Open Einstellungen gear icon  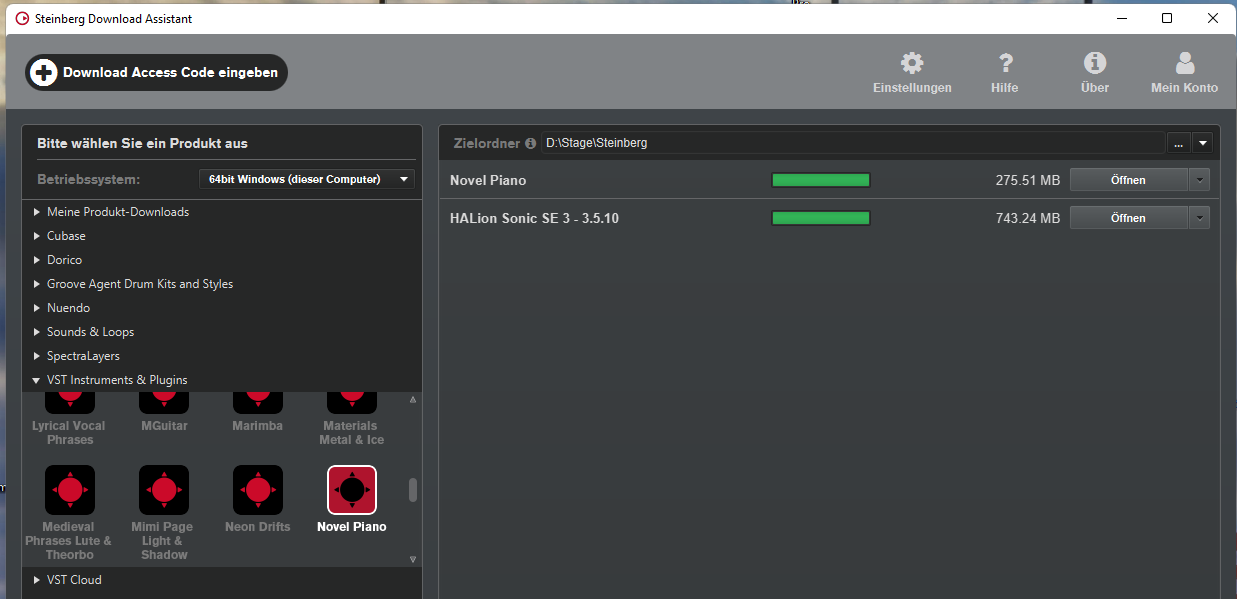pyautogui.click(x=912, y=64)
